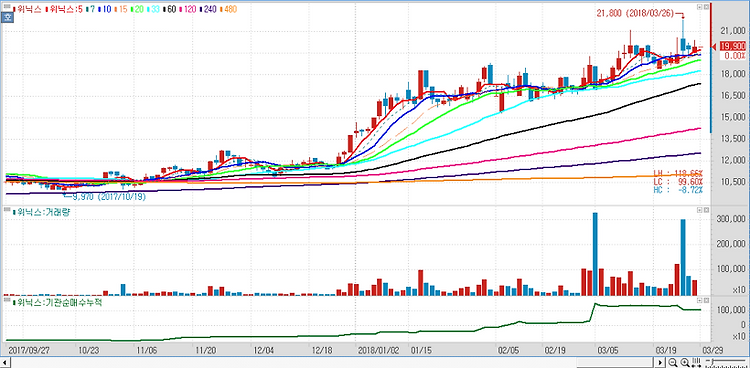
Task: Select the 15-day moving average legend
Action: pos(121,9)
